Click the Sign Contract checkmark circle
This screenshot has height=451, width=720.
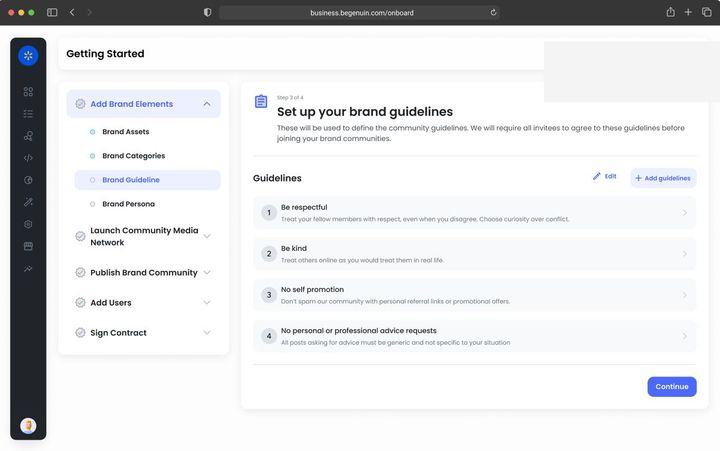pyautogui.click(x=80, y=333)
